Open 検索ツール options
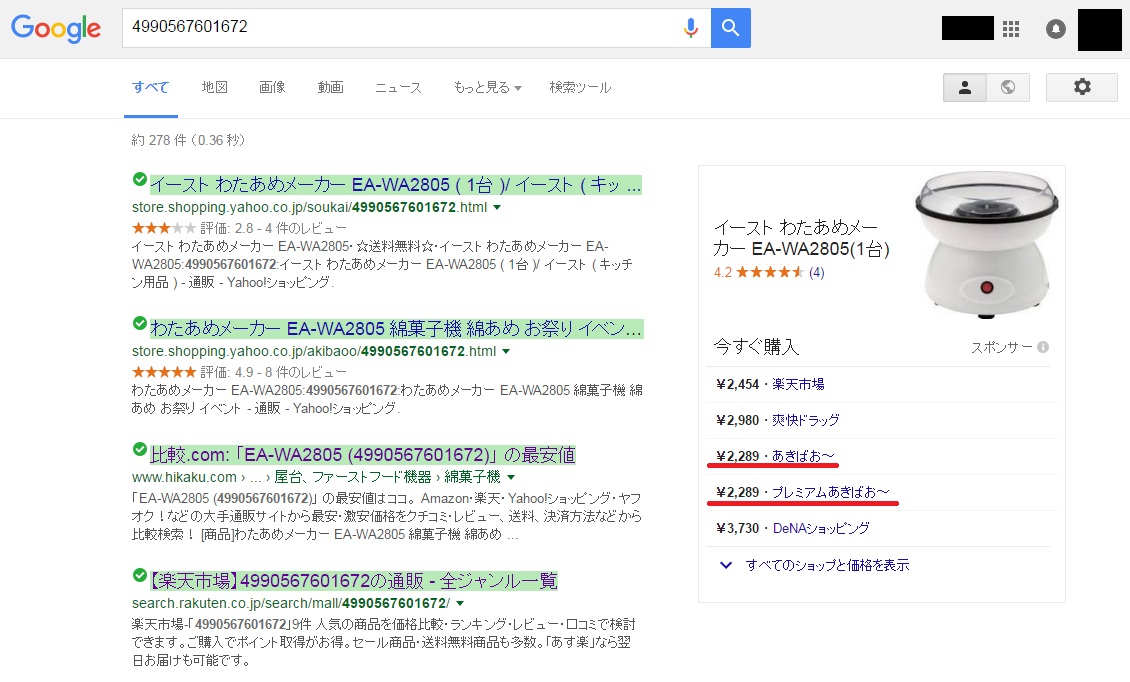1130x682 pixels. point(580,87)
